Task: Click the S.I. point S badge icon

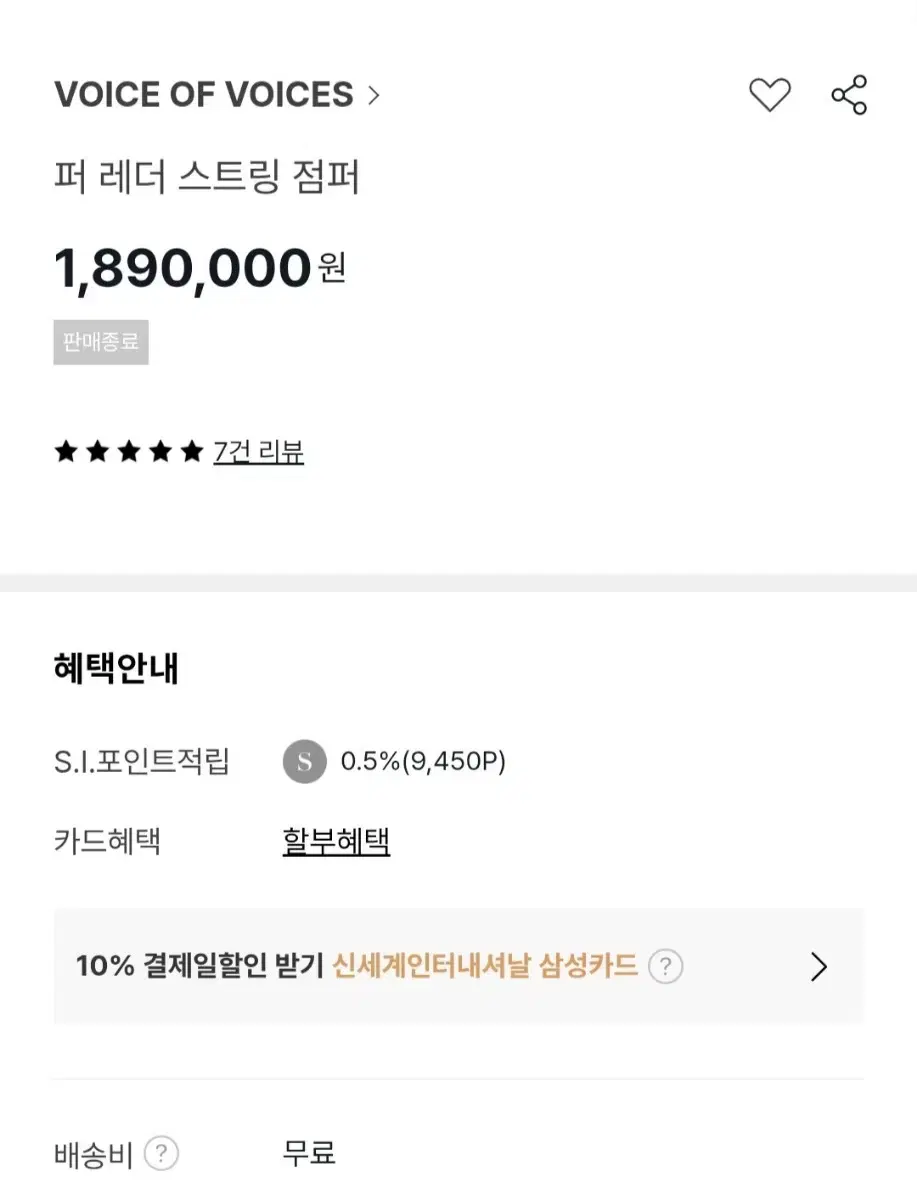Action: coord(304,762)
